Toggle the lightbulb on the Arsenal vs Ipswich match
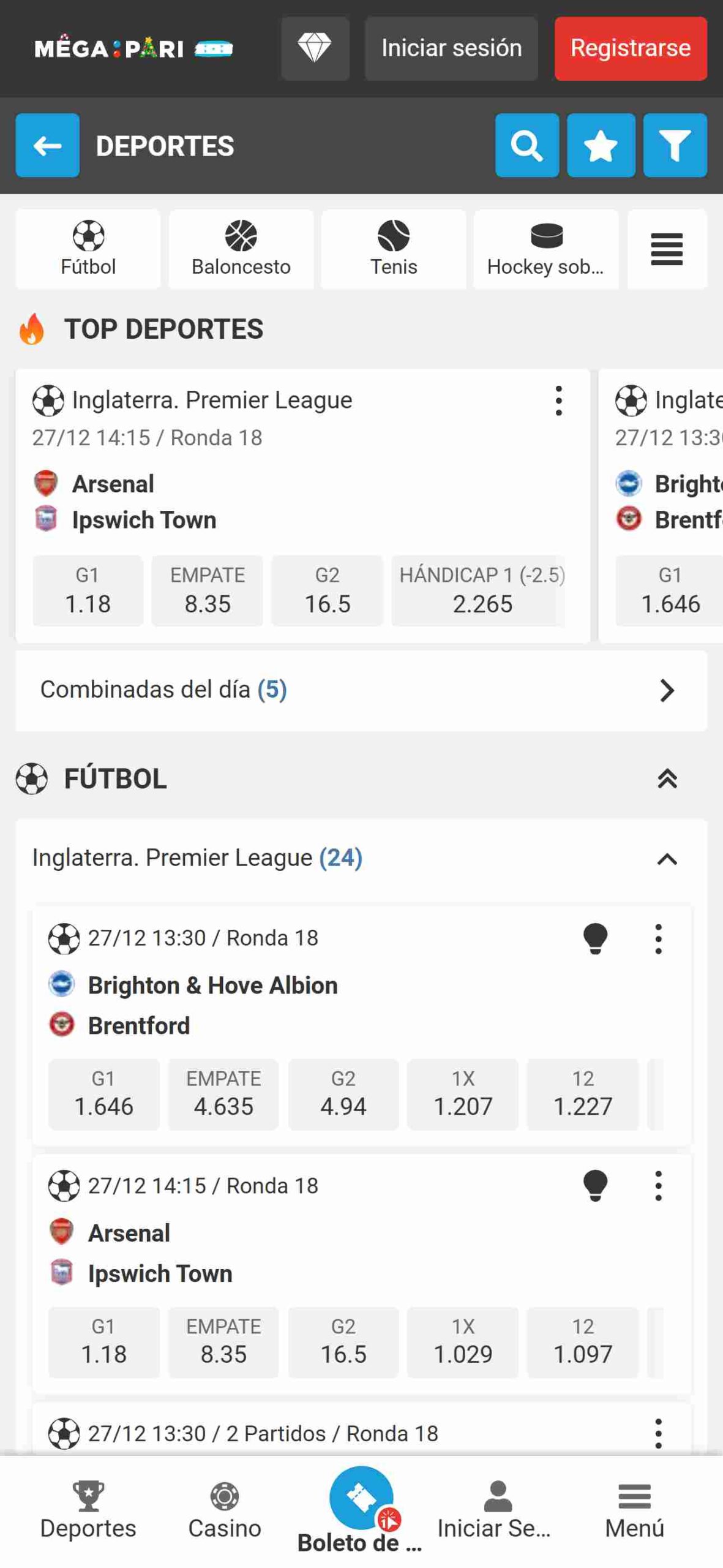Image resolution: width=723 pixels, height=1568 pixels. (x=595, y=1186)
